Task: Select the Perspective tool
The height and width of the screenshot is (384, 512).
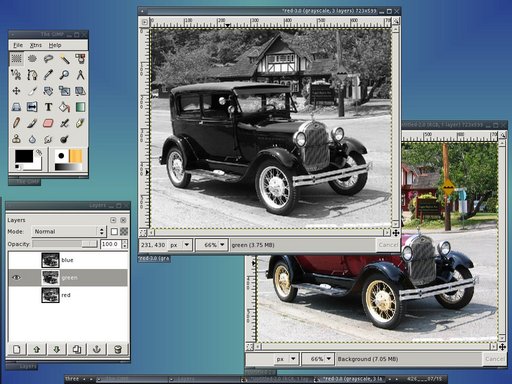Action: coord(16,107)
